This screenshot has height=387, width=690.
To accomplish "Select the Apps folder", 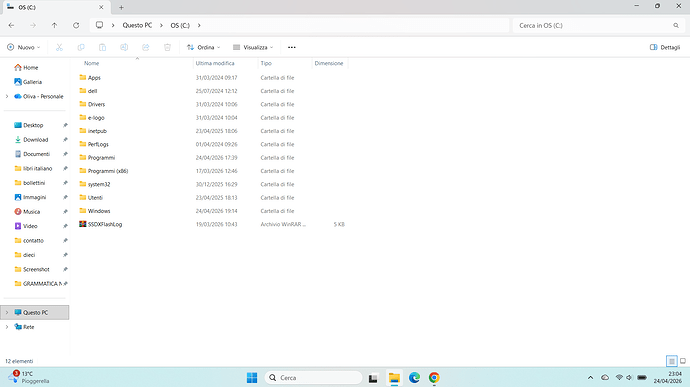I will coord(90,77).
